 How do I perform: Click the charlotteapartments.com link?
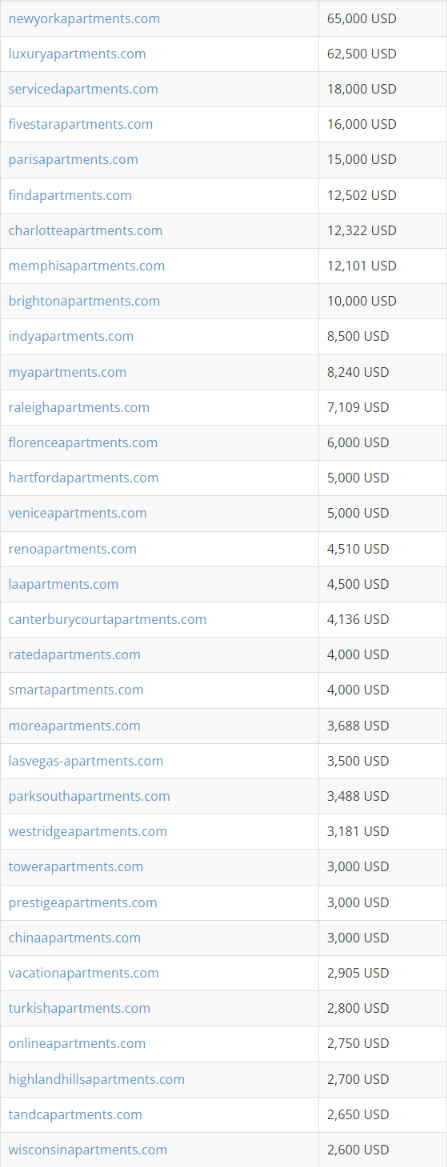(x=86, y=231)
